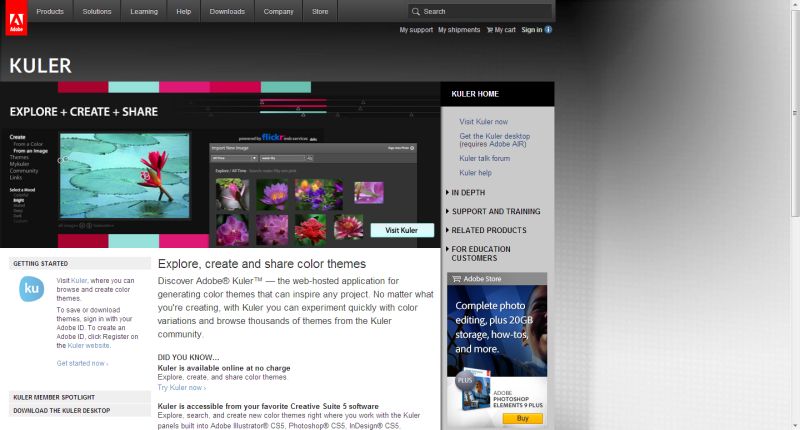This screenshot has height=430, width=800.
Task: Click the blue ku Kuler logo icon
Action: coord(32,289)
